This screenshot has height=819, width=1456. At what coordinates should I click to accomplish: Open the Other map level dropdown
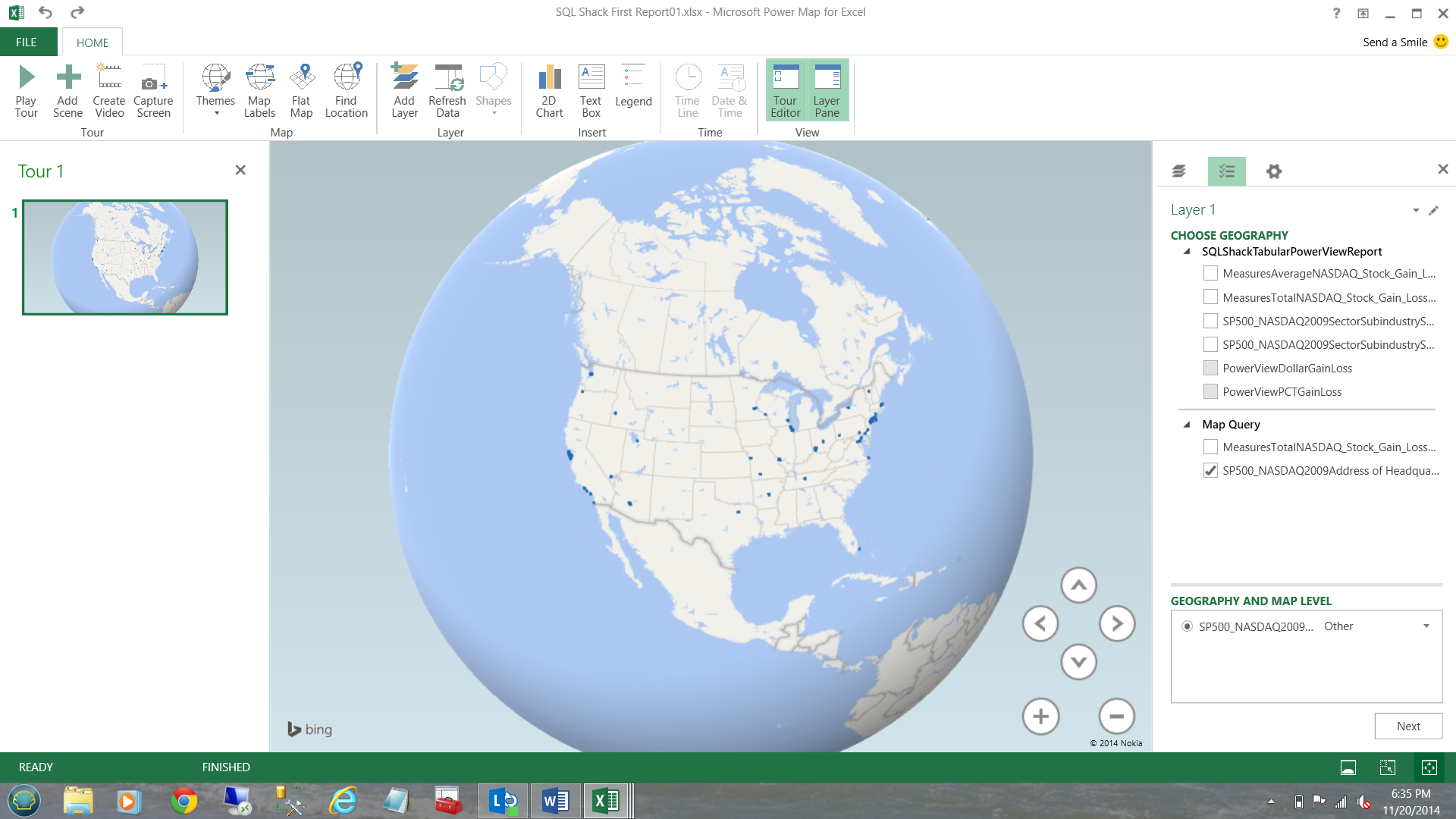1426,626
